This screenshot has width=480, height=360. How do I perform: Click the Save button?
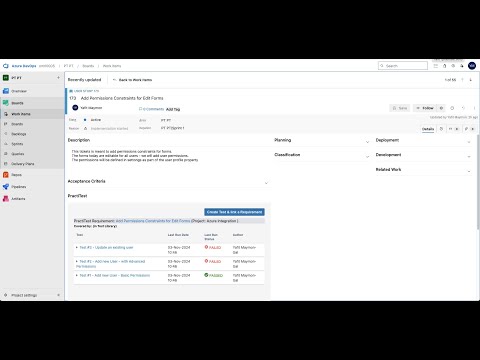(400, 108)
